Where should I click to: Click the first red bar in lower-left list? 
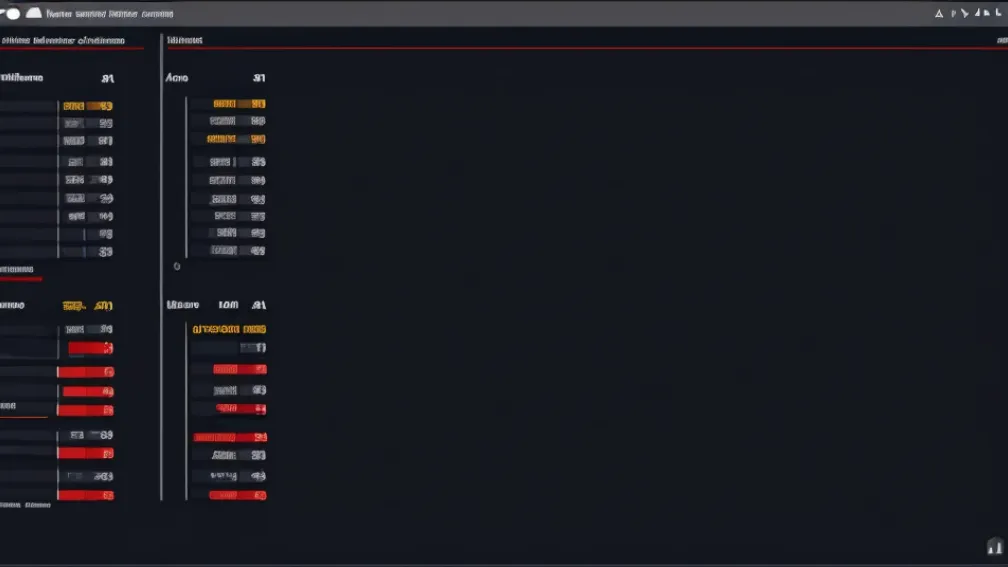tap(91, 348)
